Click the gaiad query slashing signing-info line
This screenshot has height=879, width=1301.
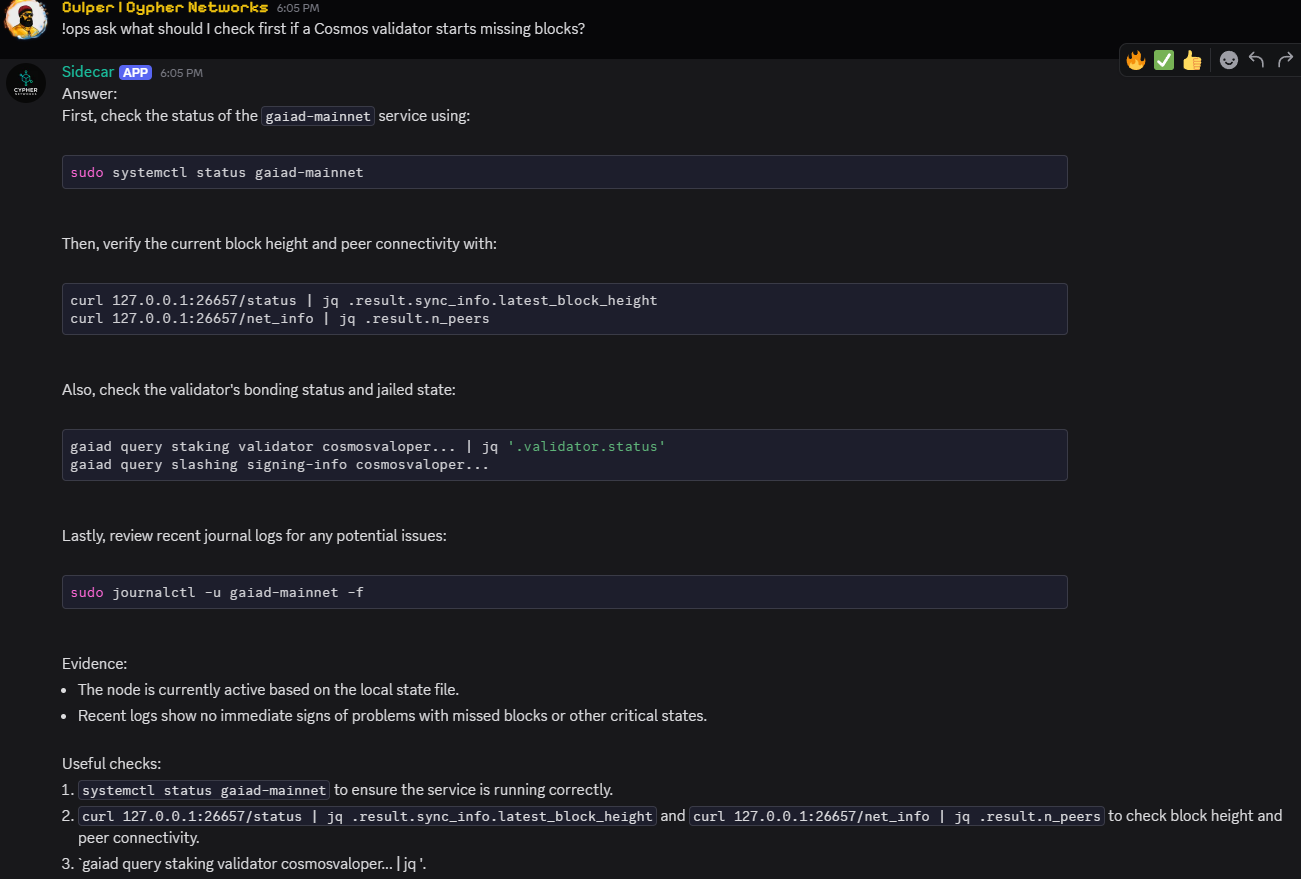pyautogui.click(x=280, y=464)
